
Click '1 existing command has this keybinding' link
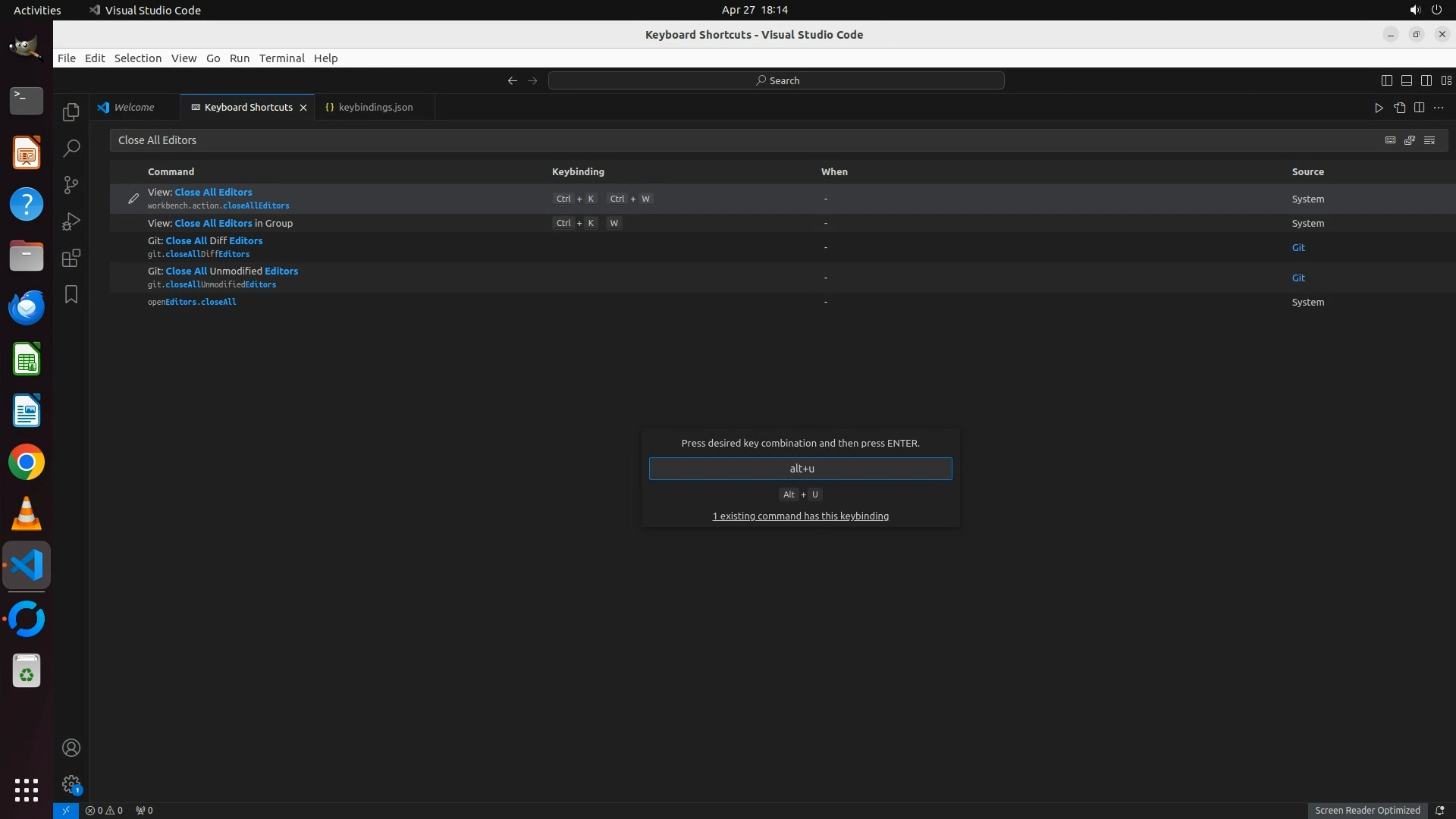pos(800,516)
